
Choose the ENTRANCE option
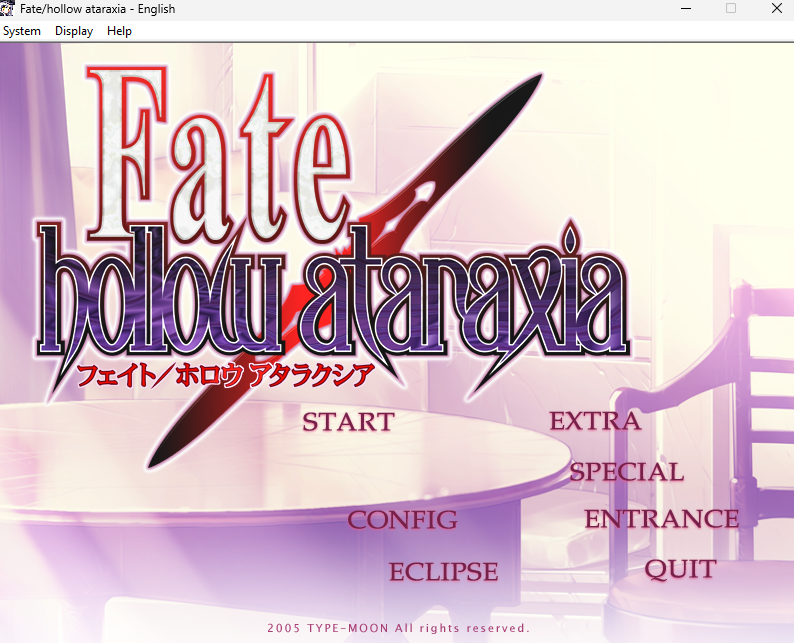click(662, 519)
